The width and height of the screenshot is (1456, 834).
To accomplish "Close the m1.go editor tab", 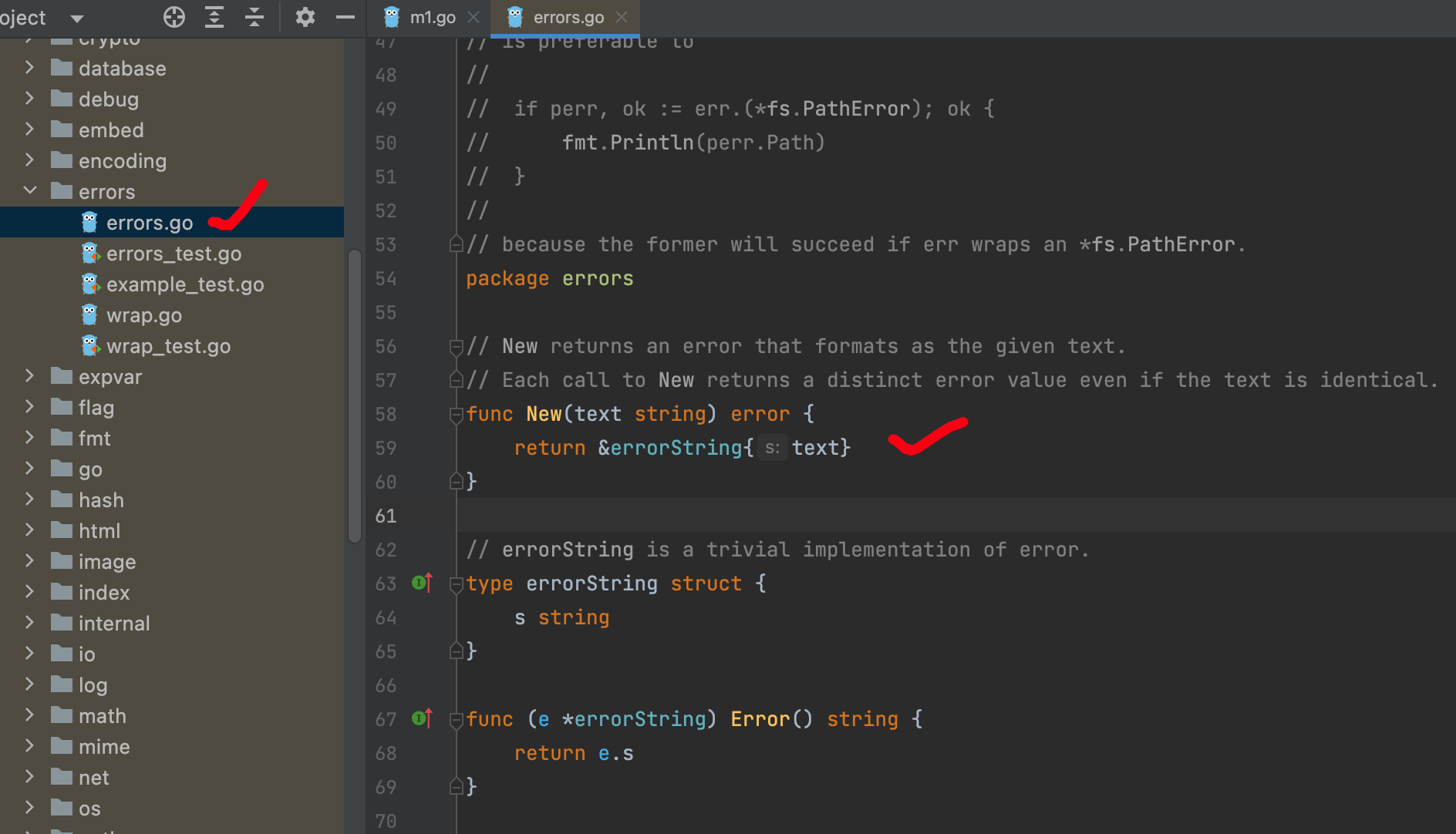I will click(474, 17).
